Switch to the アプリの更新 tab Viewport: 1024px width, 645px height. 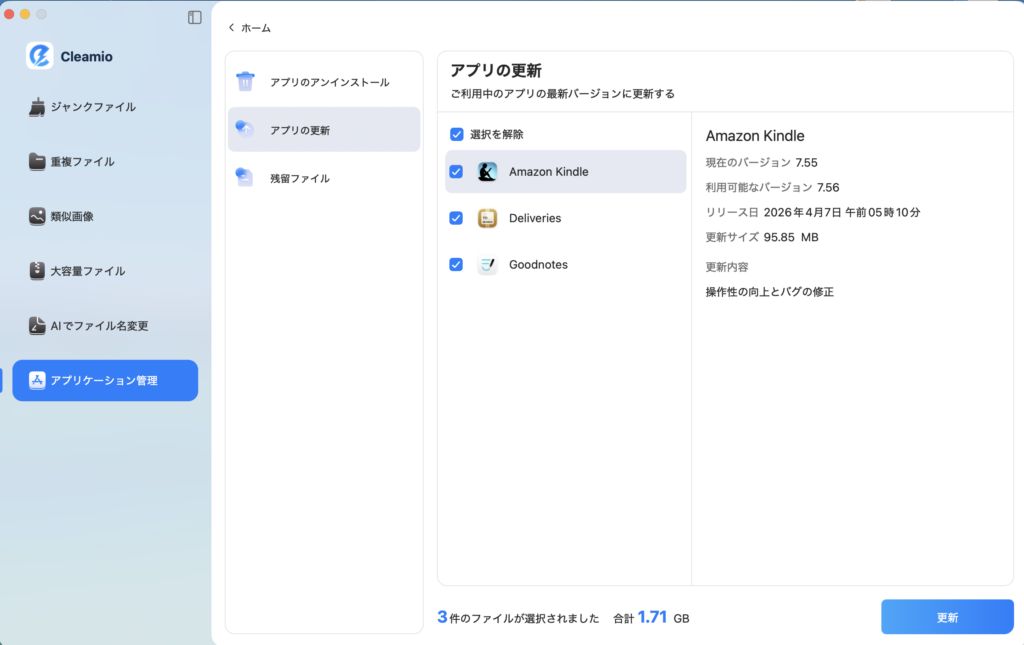[x=323, y=129]
